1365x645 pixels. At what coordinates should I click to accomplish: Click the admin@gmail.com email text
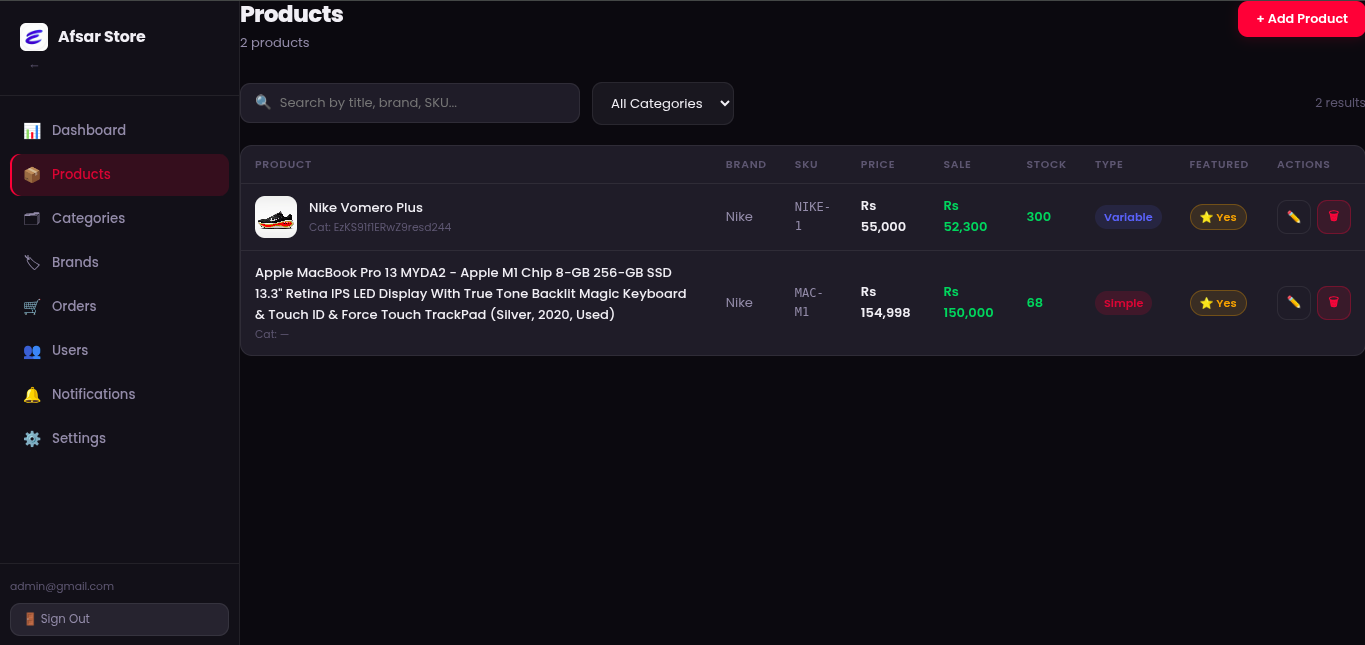point(62,586)
